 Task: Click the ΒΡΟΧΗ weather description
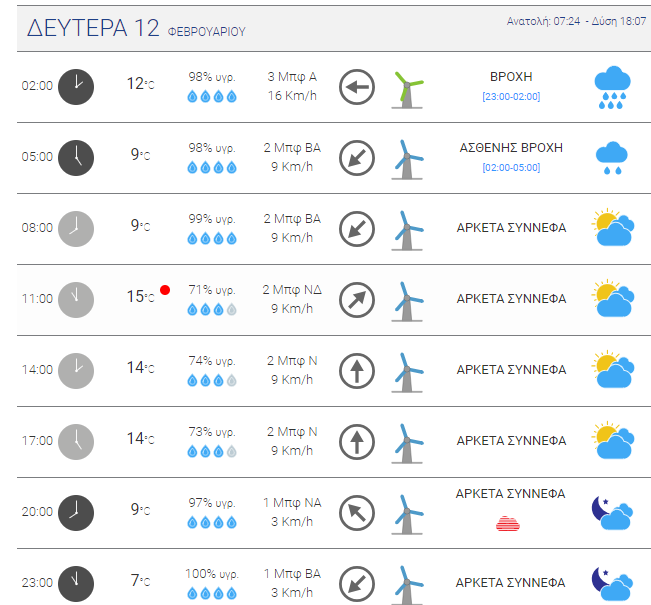(510, 76)
